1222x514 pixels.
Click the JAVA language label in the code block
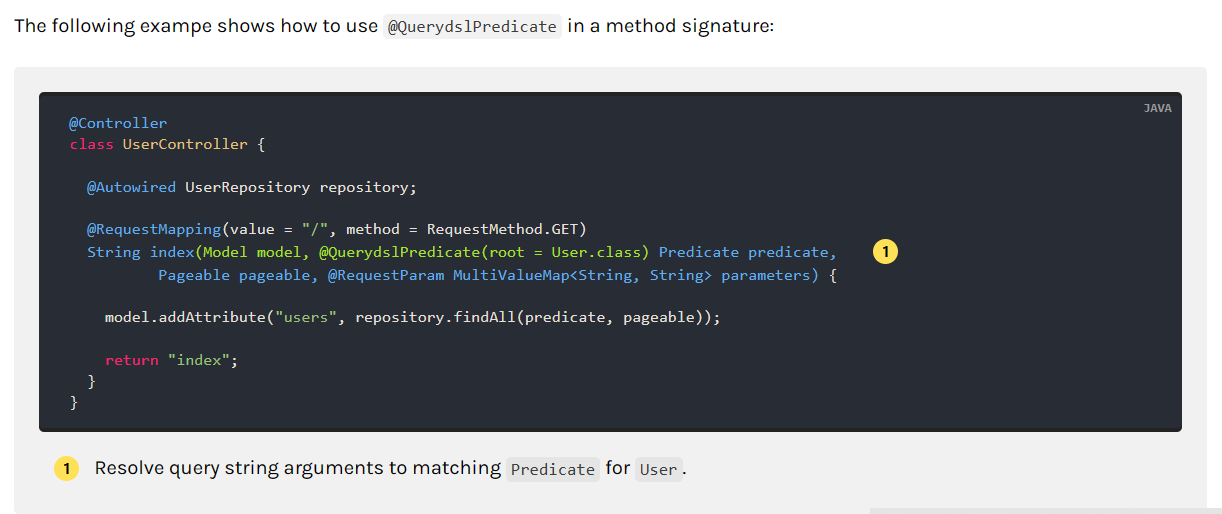coord(1157,108)
